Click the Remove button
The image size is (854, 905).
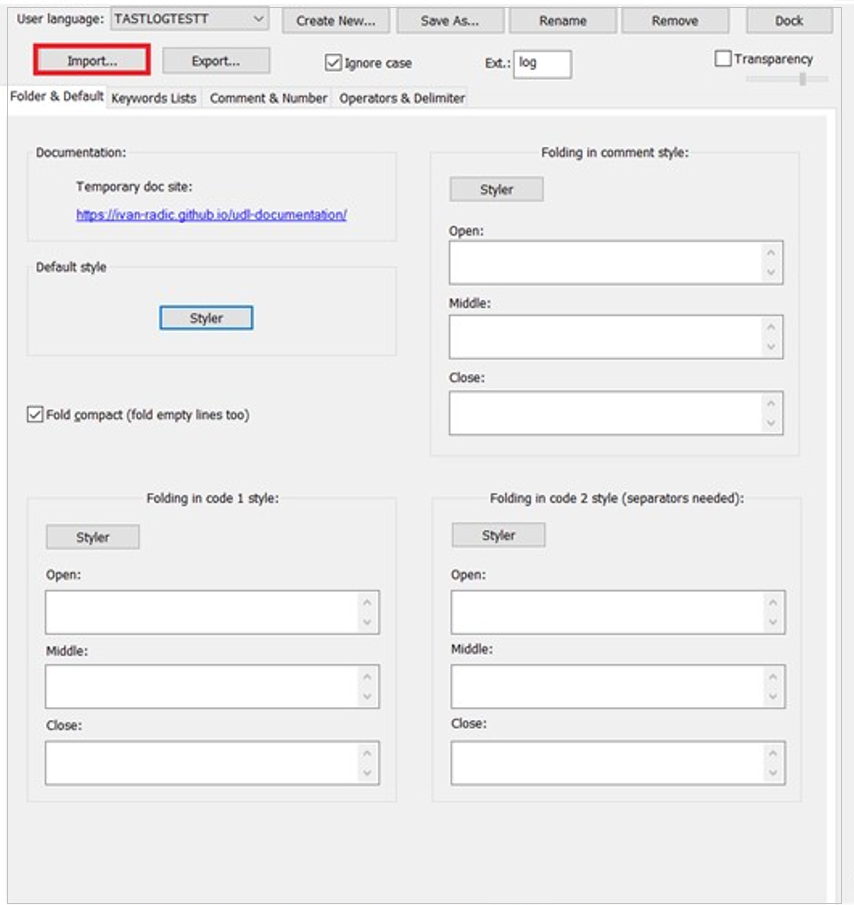pyautogui.click(x=675, y=20)
